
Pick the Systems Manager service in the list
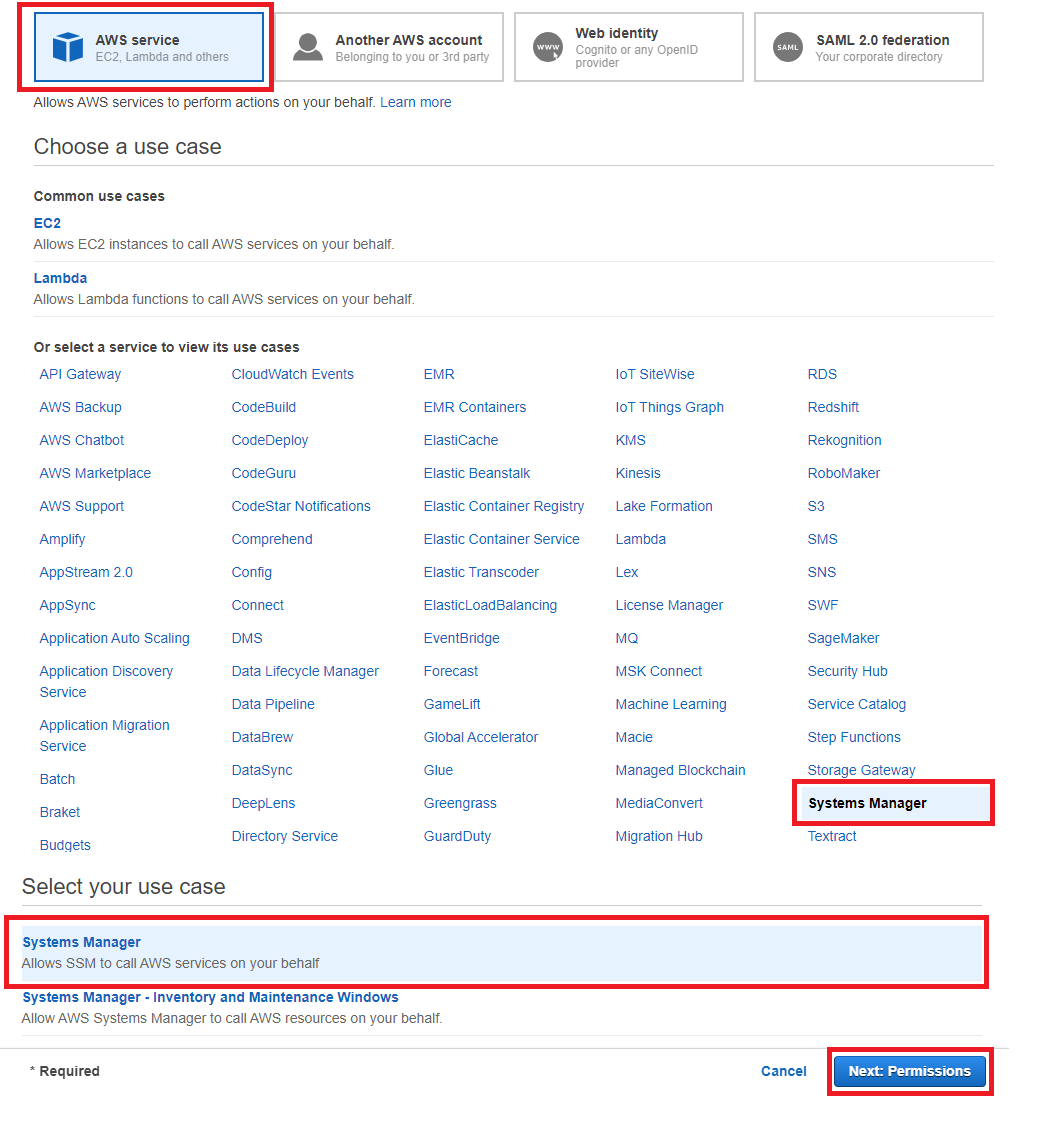point(893,804)
